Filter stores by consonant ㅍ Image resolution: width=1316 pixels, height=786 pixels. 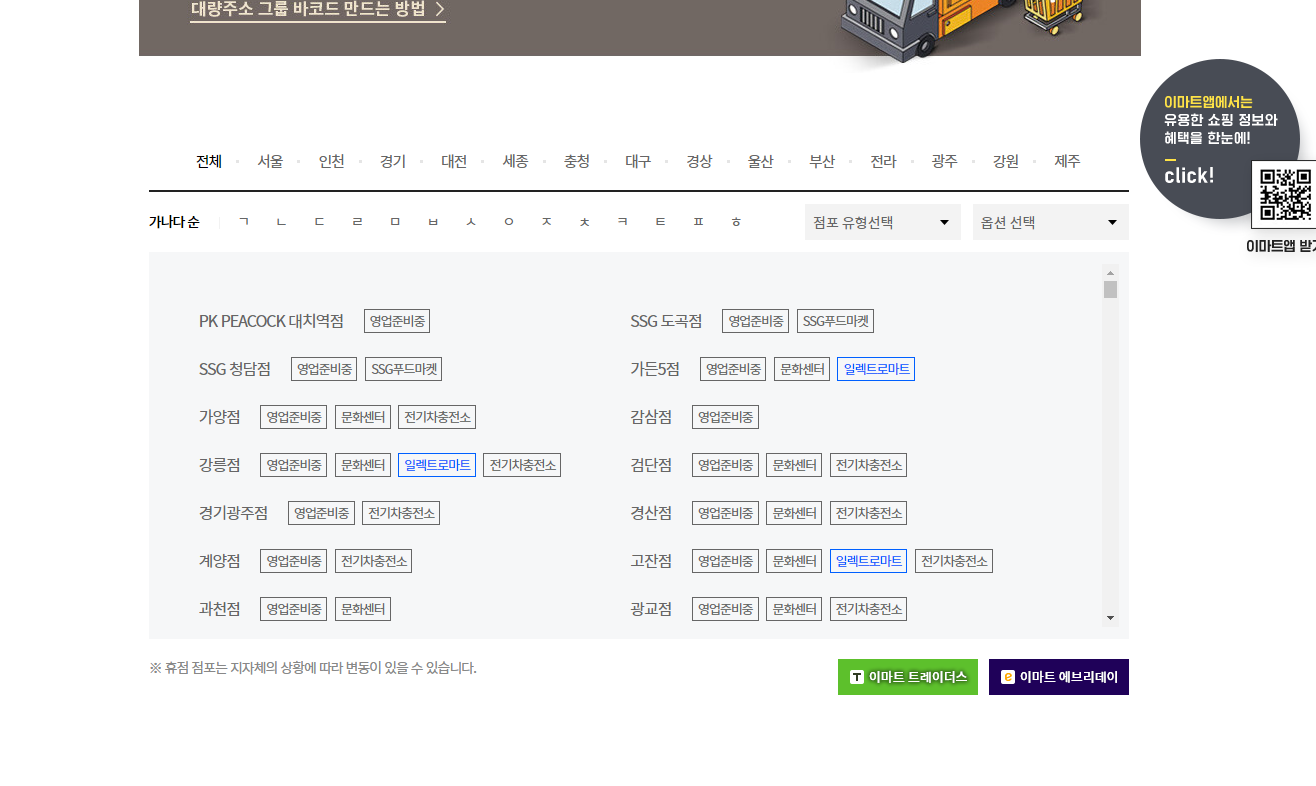(699, 222)
